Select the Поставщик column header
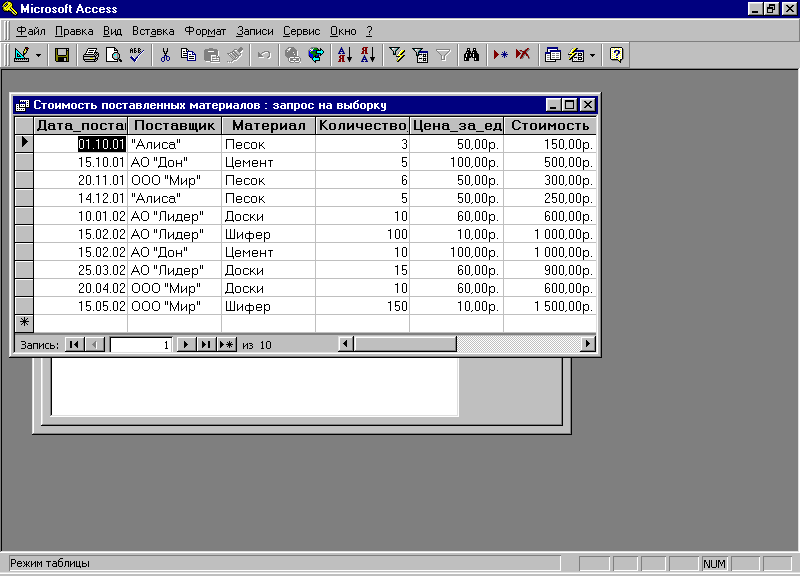This screenshot has height=576, width=800. [x=174, y=126]
